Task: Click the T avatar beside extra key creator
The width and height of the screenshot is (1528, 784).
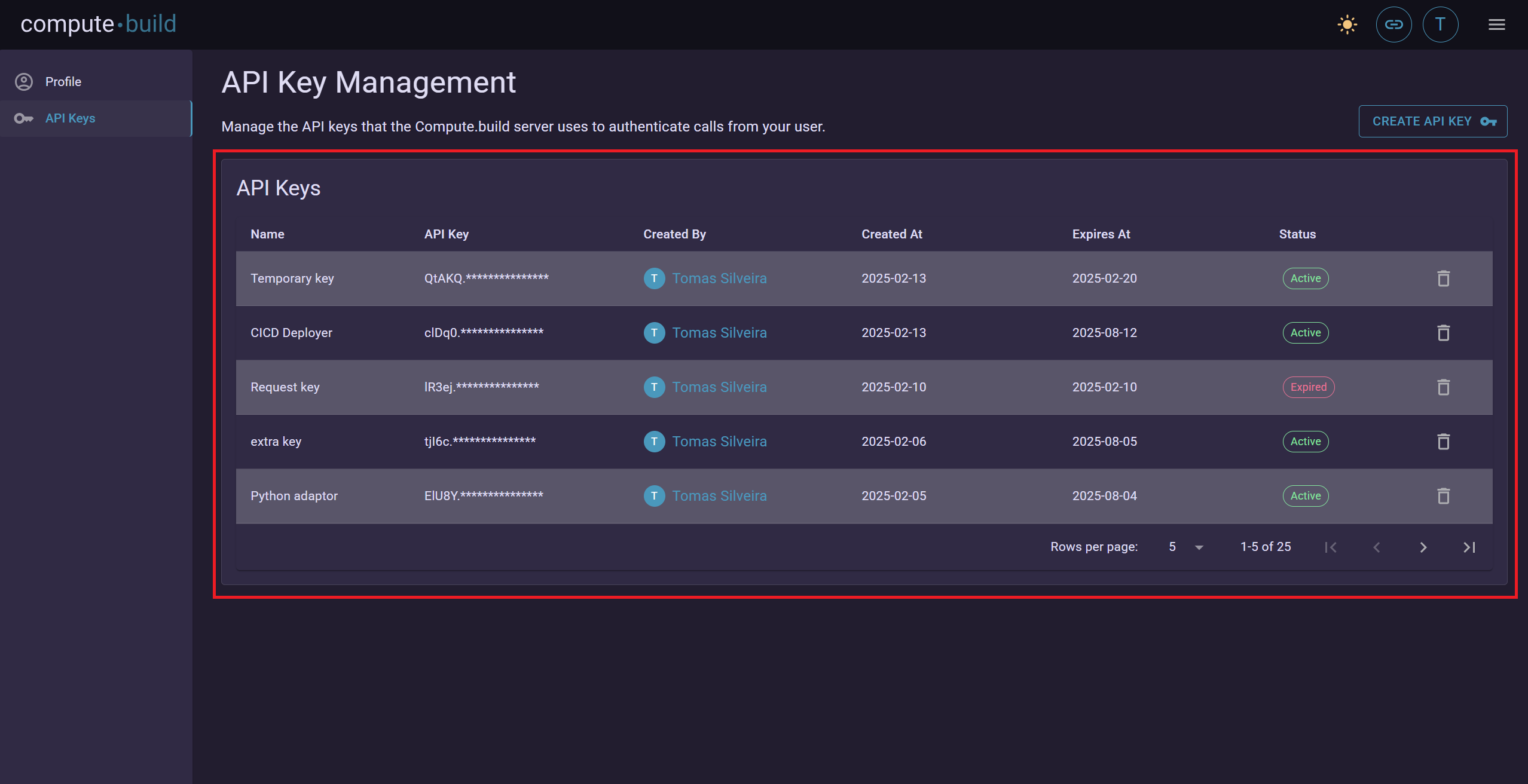Action: coord(654,442)
